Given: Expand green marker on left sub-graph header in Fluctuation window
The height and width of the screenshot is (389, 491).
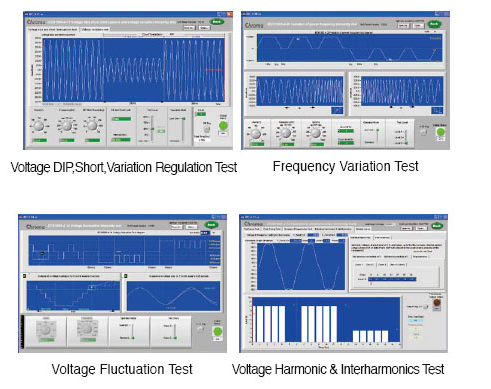Looking at the screenshot, I should pyautogui.click(x=24, y=276).
